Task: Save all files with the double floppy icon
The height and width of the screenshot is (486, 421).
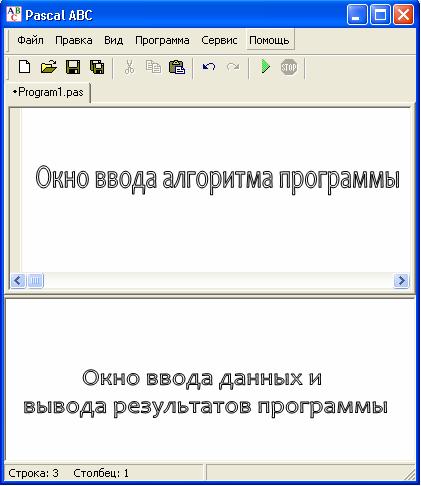Action: point(97,67)
